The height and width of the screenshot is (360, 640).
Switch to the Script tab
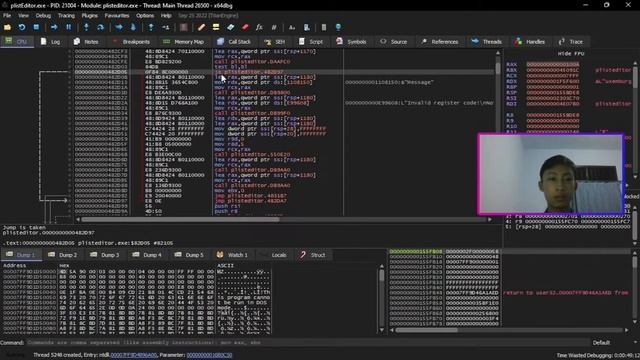tap(311, 42)
